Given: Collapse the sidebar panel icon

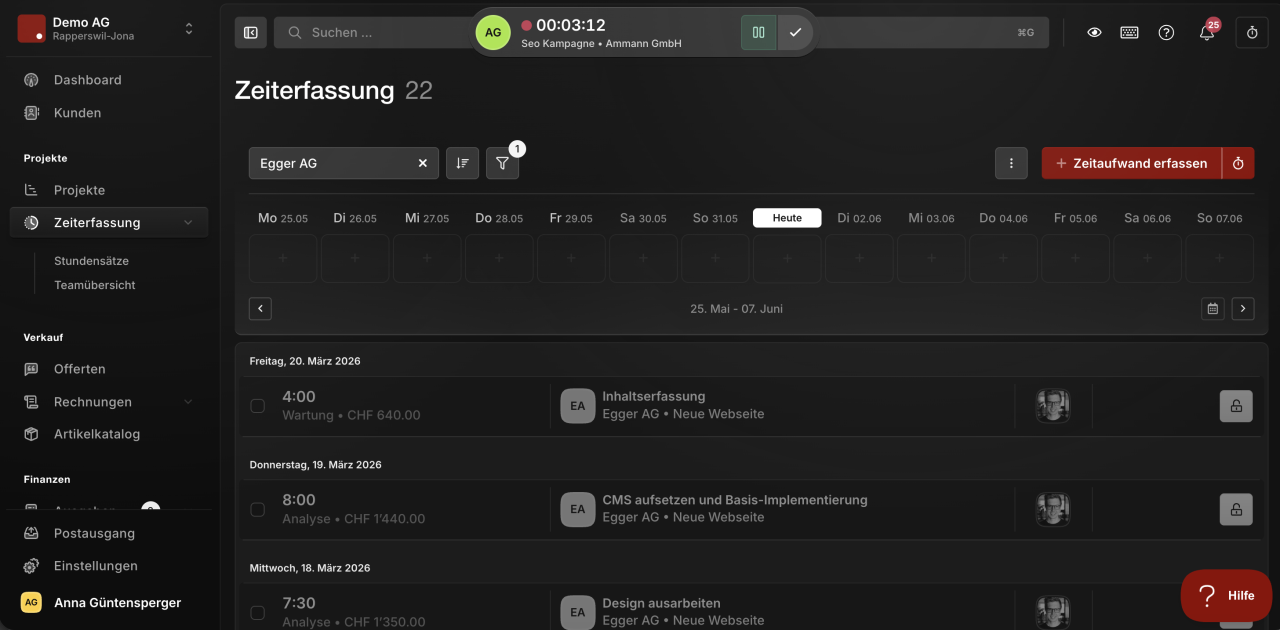Looking at the screenshot, I should click(251, 32).
